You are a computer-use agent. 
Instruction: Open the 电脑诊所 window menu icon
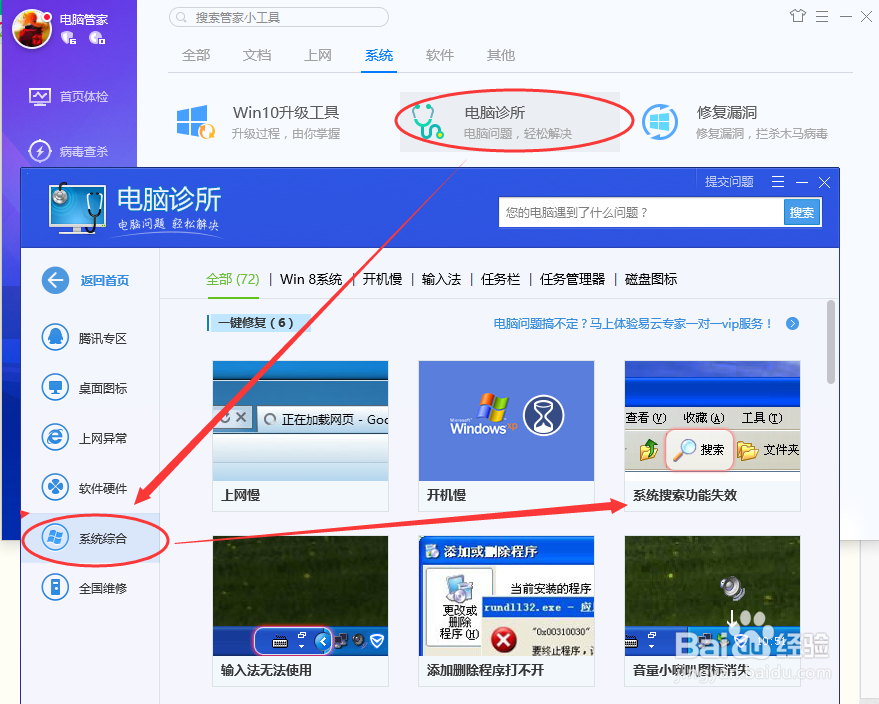[778, 182]
